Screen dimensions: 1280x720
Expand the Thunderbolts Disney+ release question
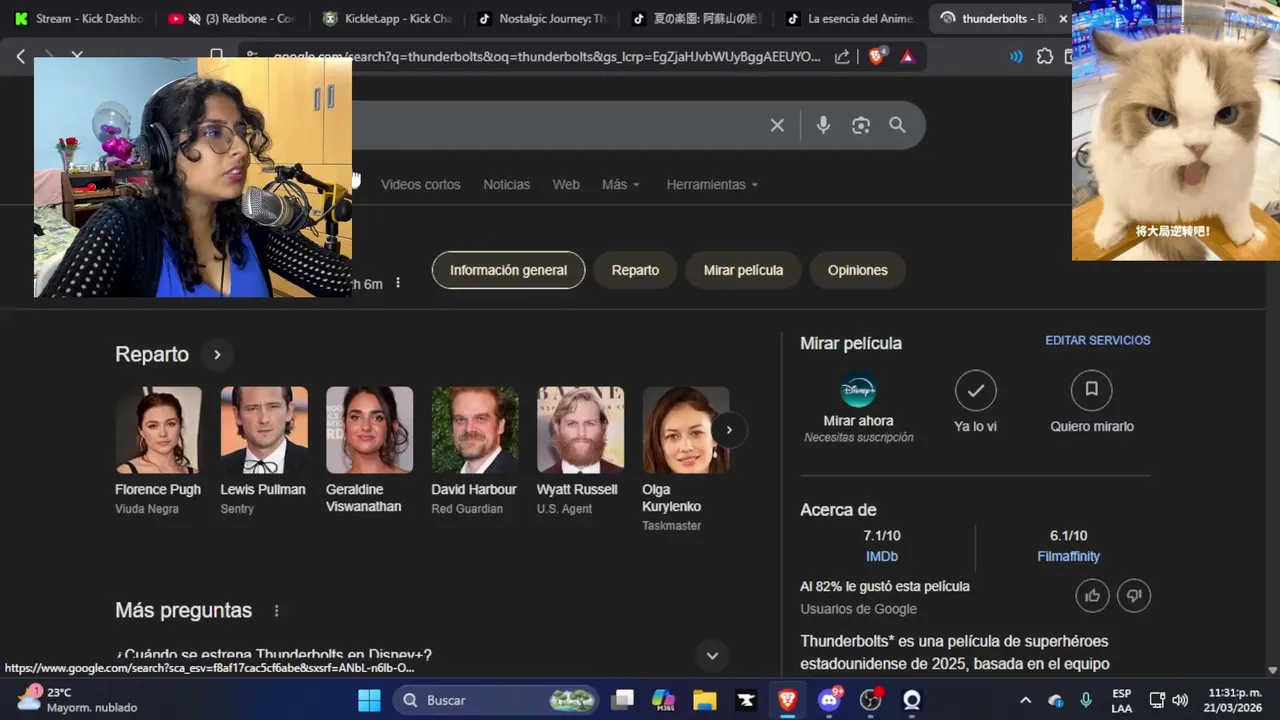(712, 656)
